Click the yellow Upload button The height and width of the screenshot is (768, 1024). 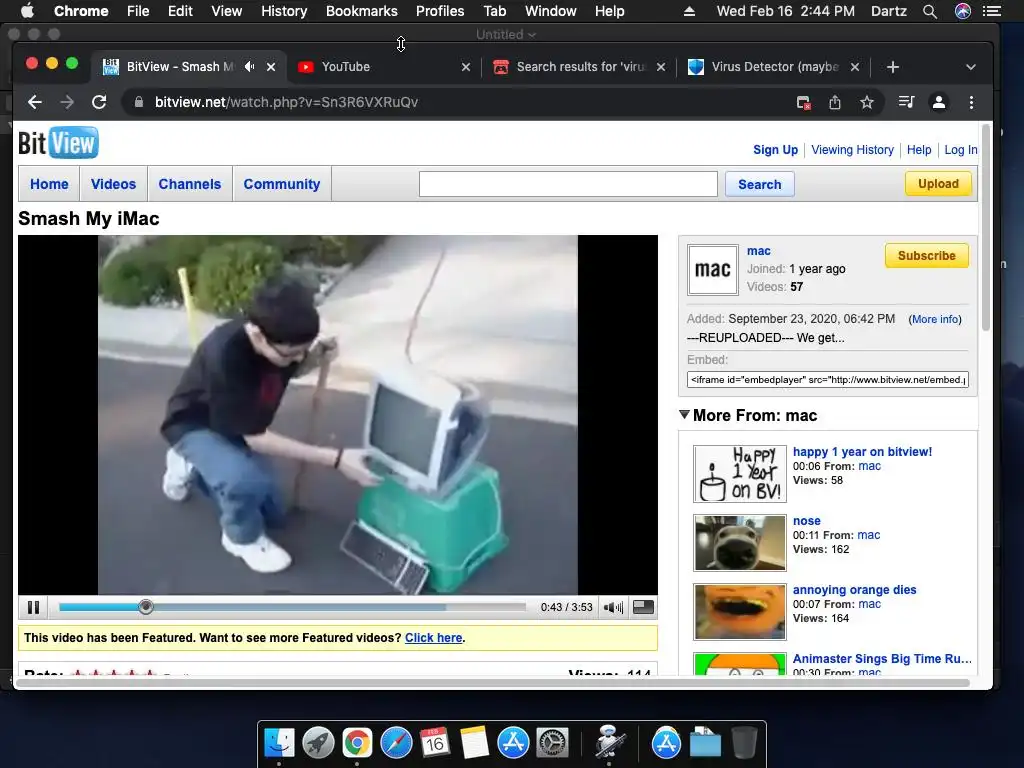point(938,184)
